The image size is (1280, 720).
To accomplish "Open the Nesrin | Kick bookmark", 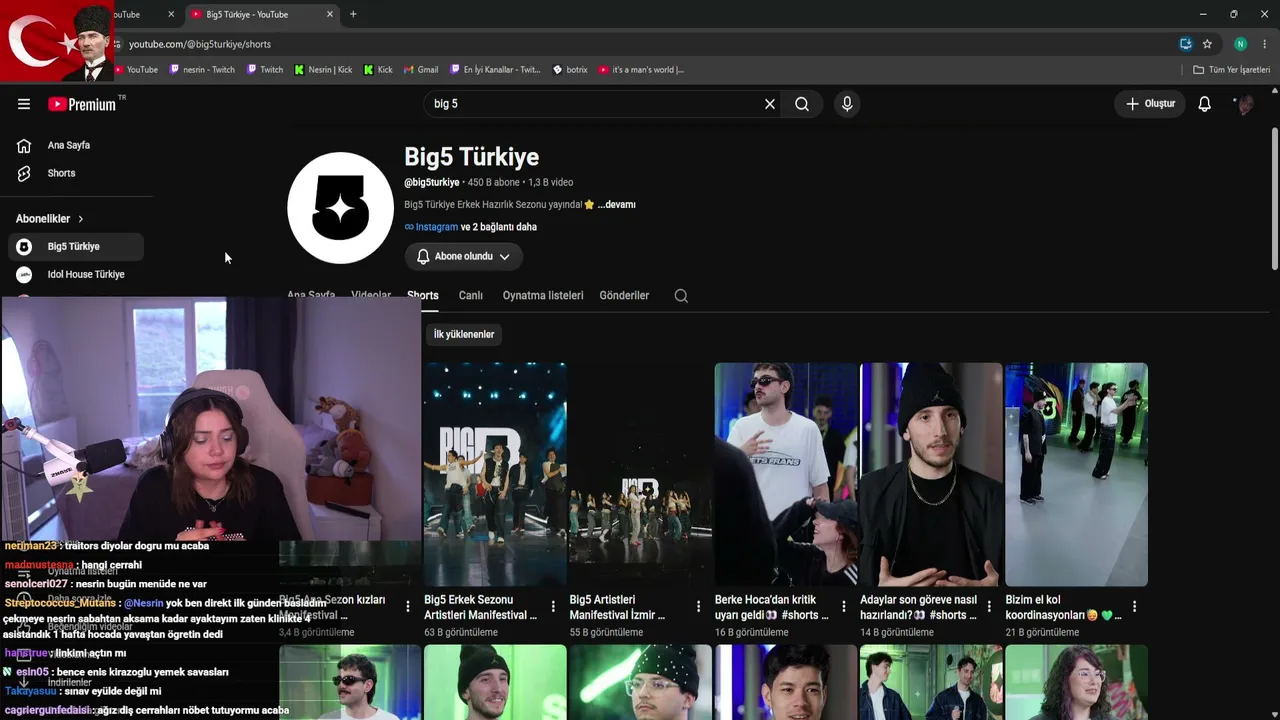I will click(323, 70).
